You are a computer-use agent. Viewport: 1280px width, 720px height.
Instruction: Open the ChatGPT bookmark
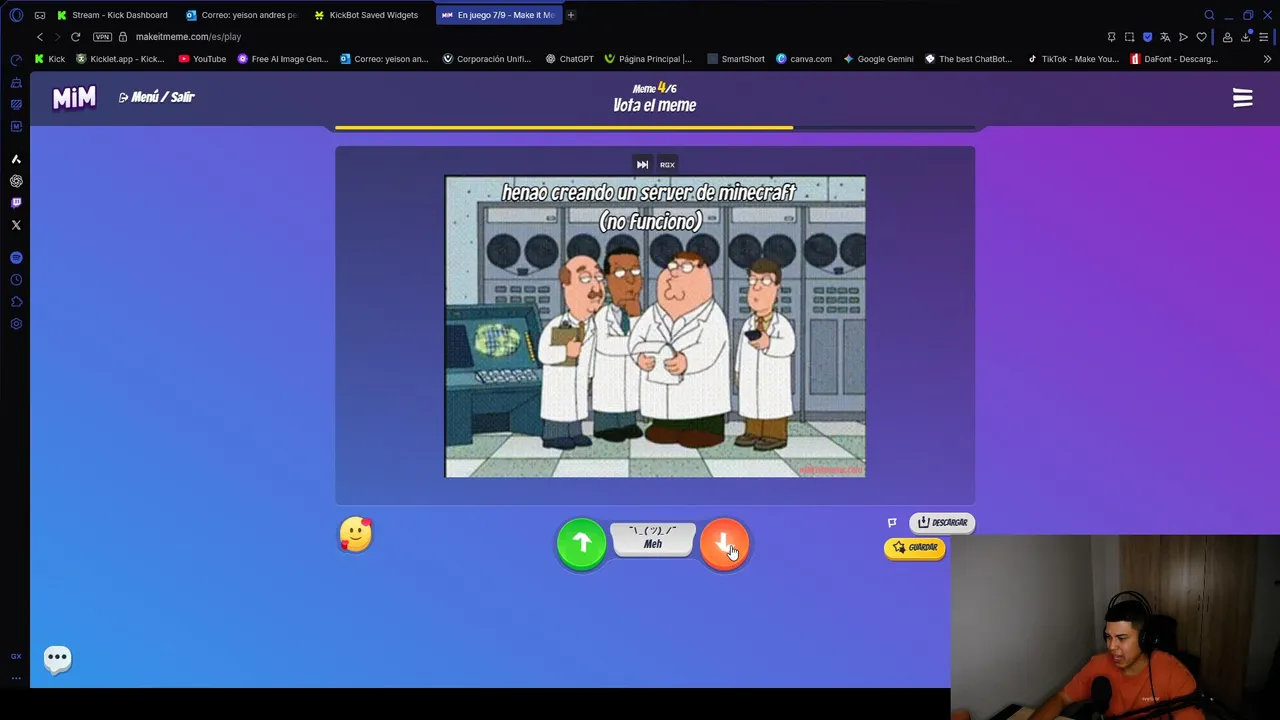(x=569, y=59)
